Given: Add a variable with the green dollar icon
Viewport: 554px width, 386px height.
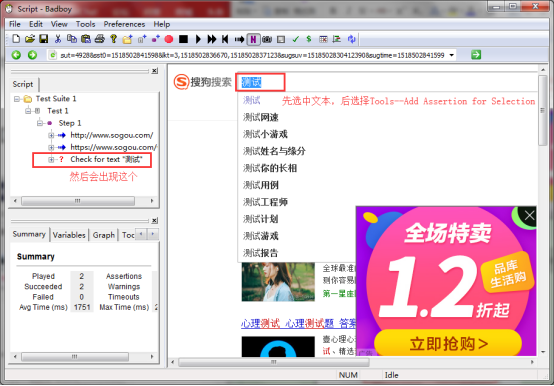Looking at the screenshot, I should pos(309,39).
